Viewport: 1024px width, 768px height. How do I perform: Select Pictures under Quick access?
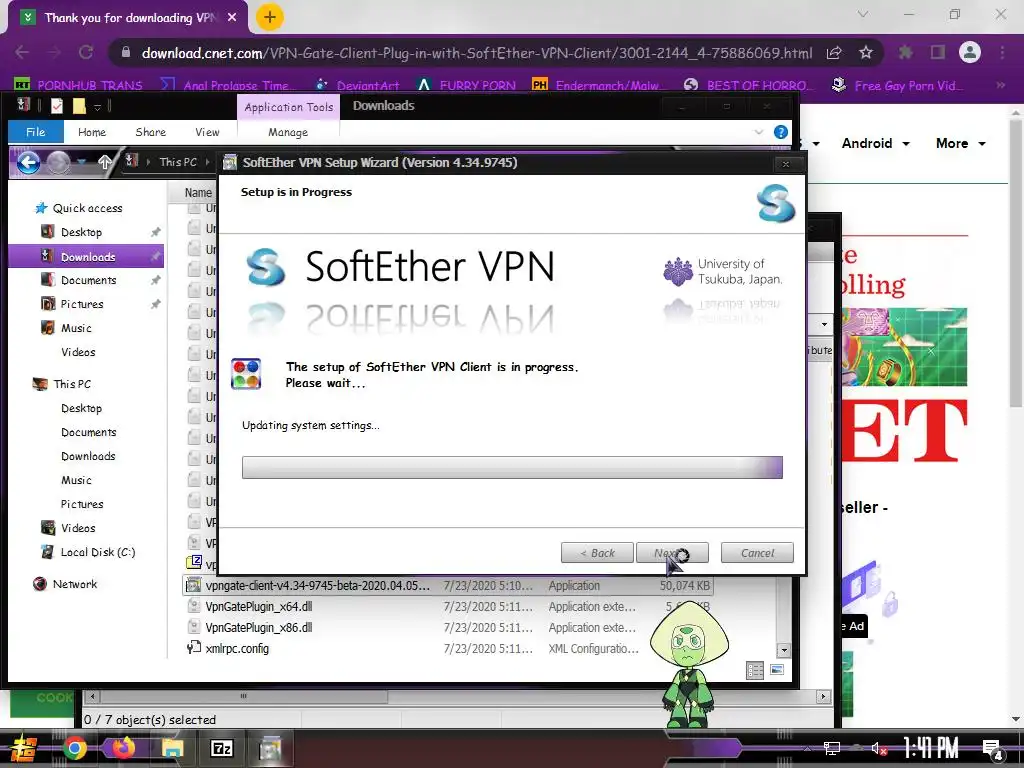click(x=82, y=304)
